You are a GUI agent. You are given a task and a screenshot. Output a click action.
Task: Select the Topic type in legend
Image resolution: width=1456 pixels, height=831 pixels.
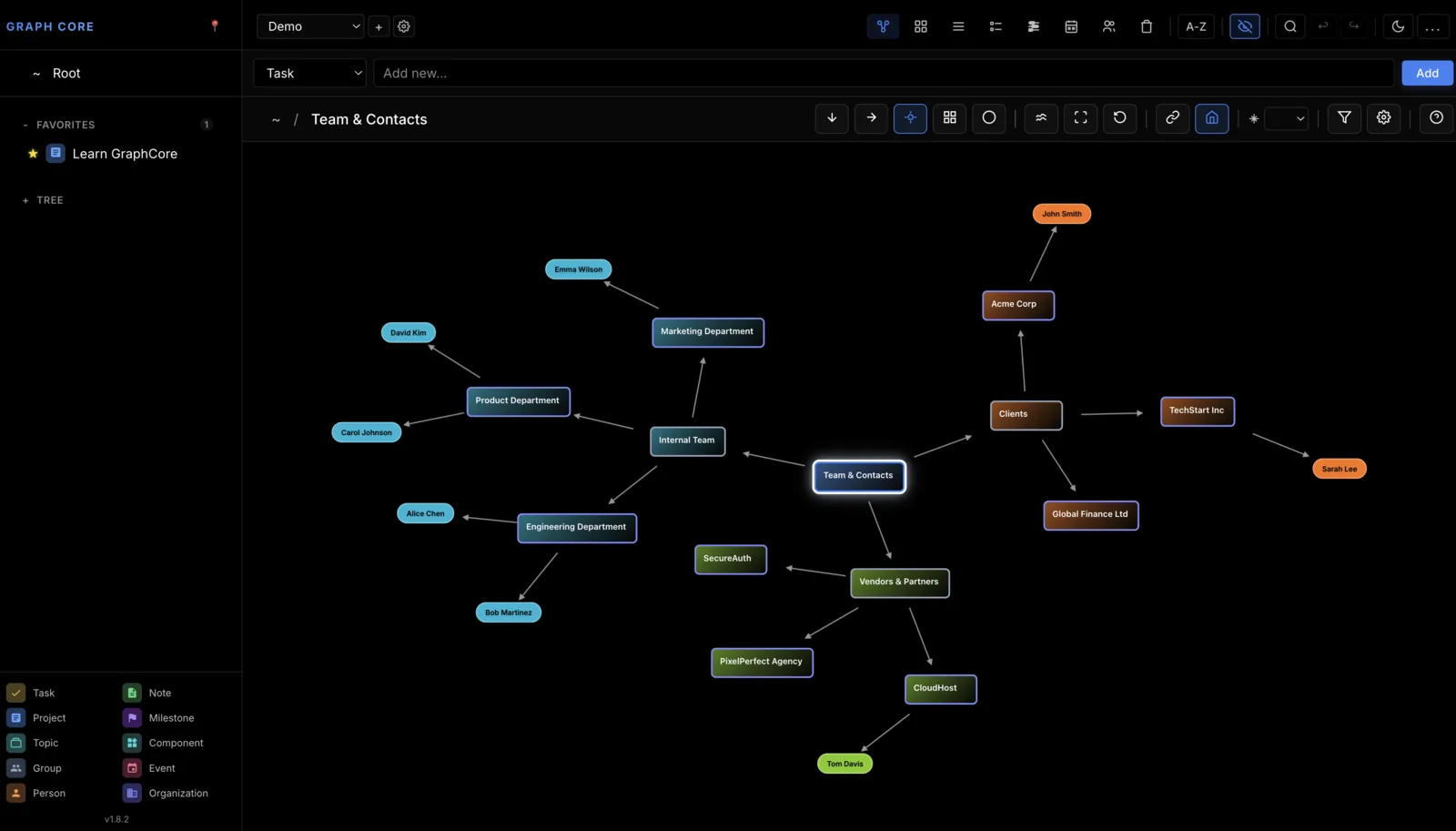[33, 743]
